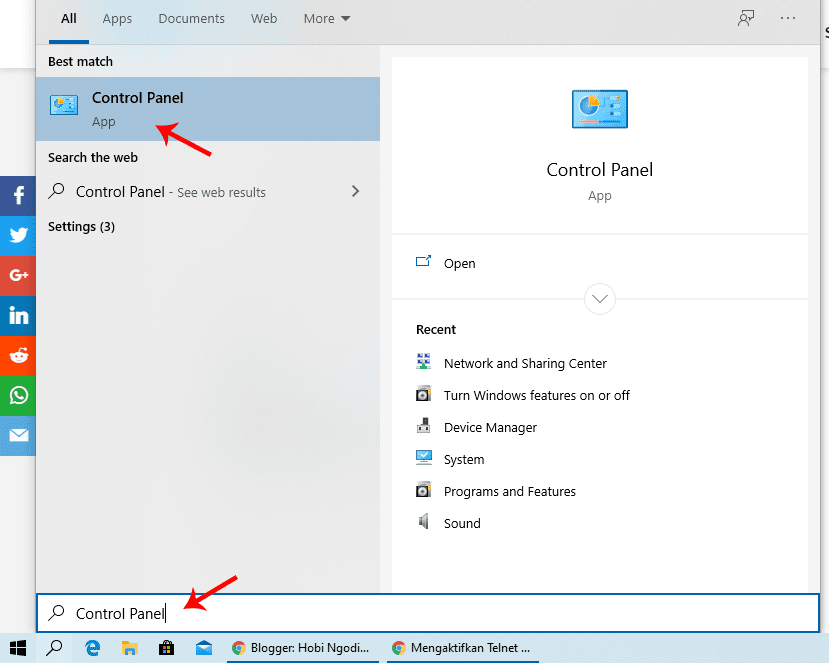Click the System monitor icon
Screen dimensions: 829x663
click(423, 457)
